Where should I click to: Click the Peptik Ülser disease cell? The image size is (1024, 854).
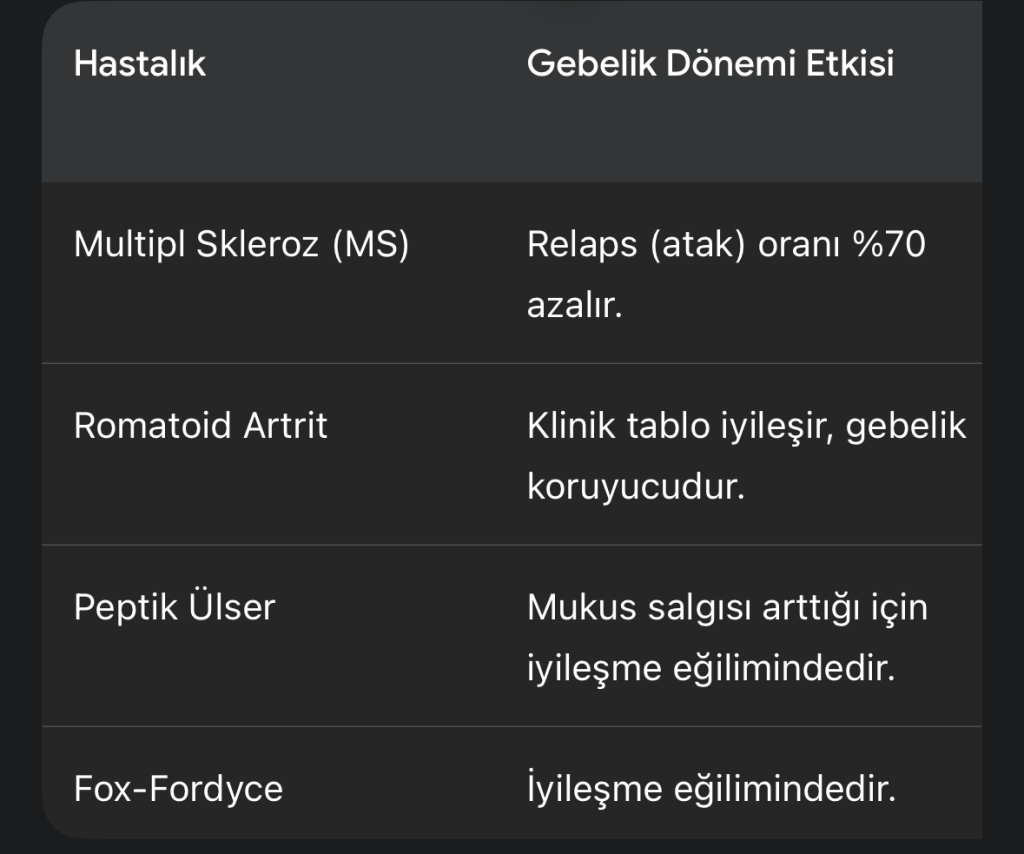(174, 607)
